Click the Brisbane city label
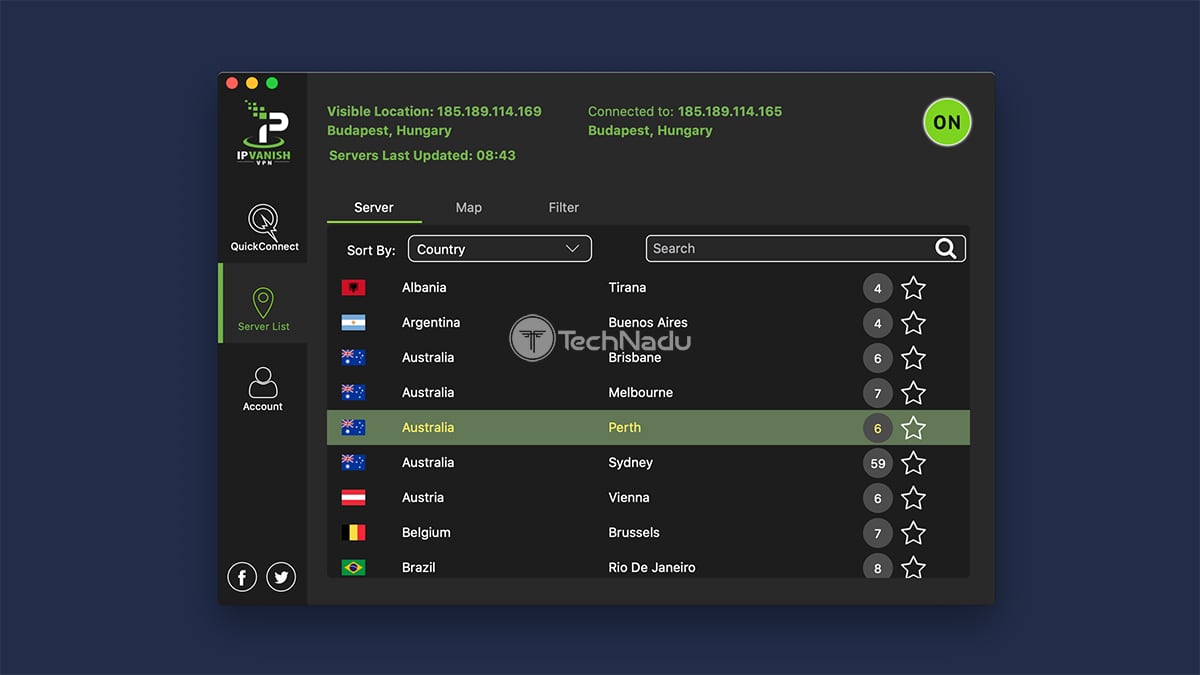This screenshot has height=675, width=1200. click(635, 358)
